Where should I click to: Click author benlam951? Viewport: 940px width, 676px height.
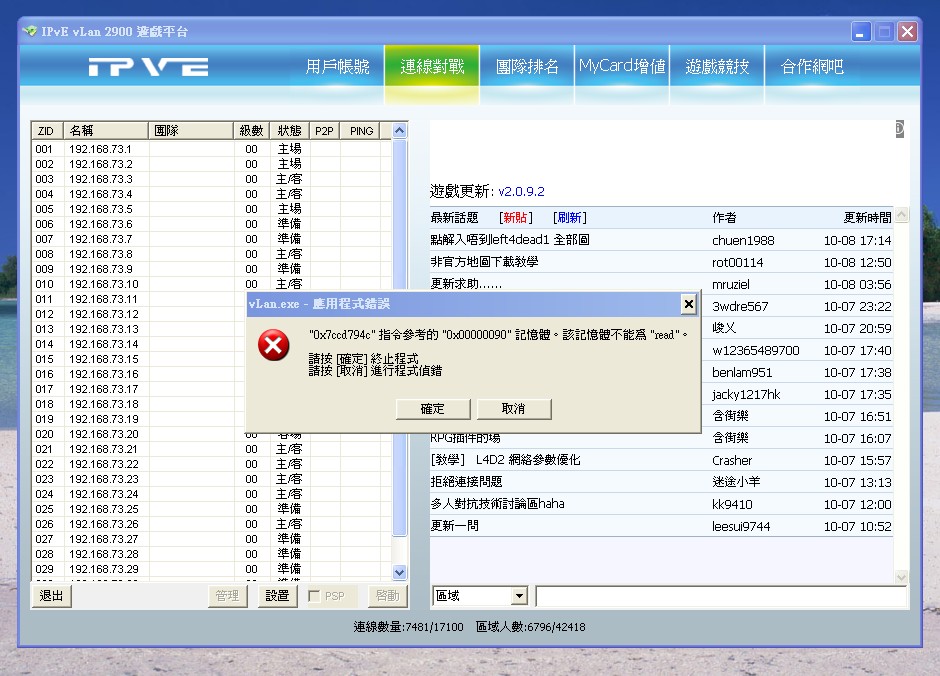(742, 373)
